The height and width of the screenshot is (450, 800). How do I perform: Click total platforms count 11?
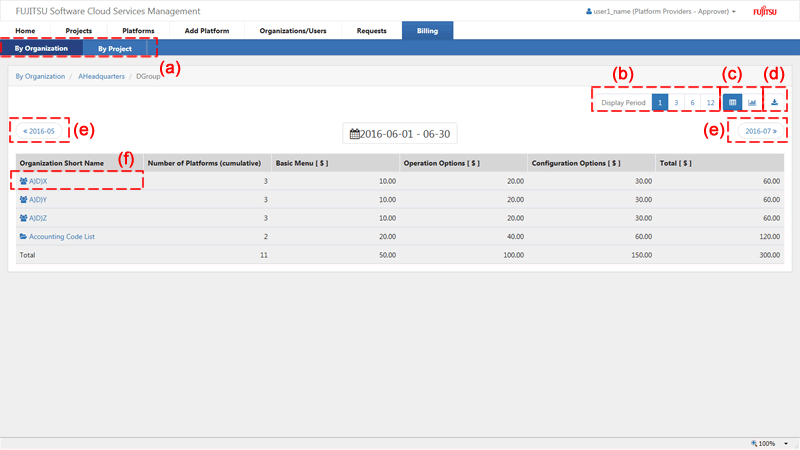pos(264,255)
